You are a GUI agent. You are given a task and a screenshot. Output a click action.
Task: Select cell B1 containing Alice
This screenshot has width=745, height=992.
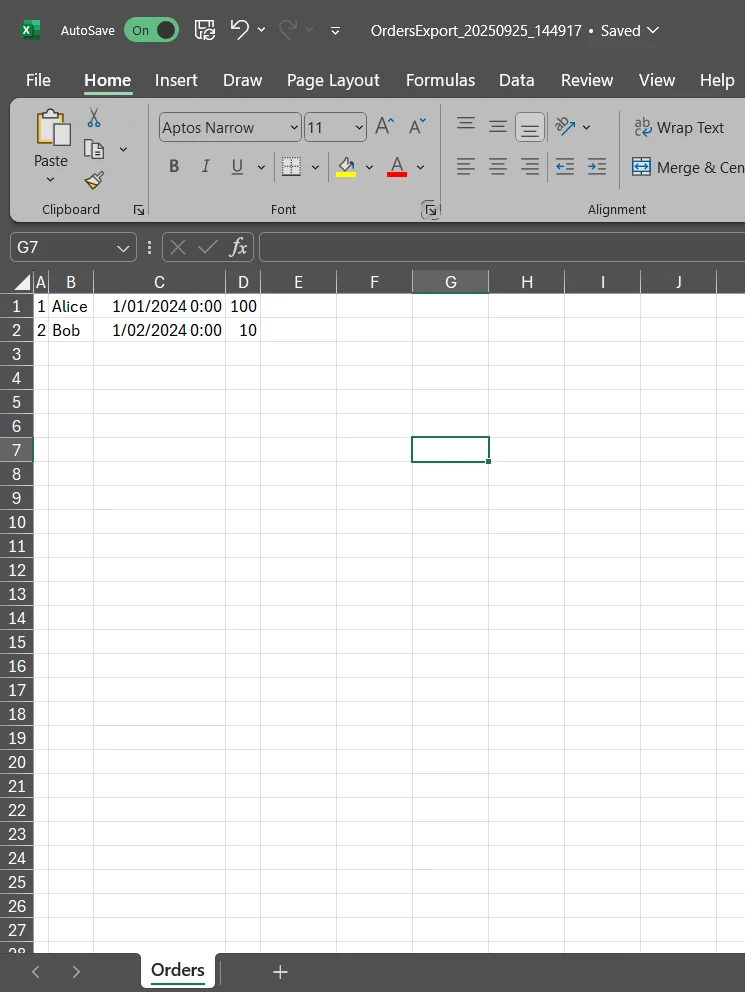click(x=70, y=306)
